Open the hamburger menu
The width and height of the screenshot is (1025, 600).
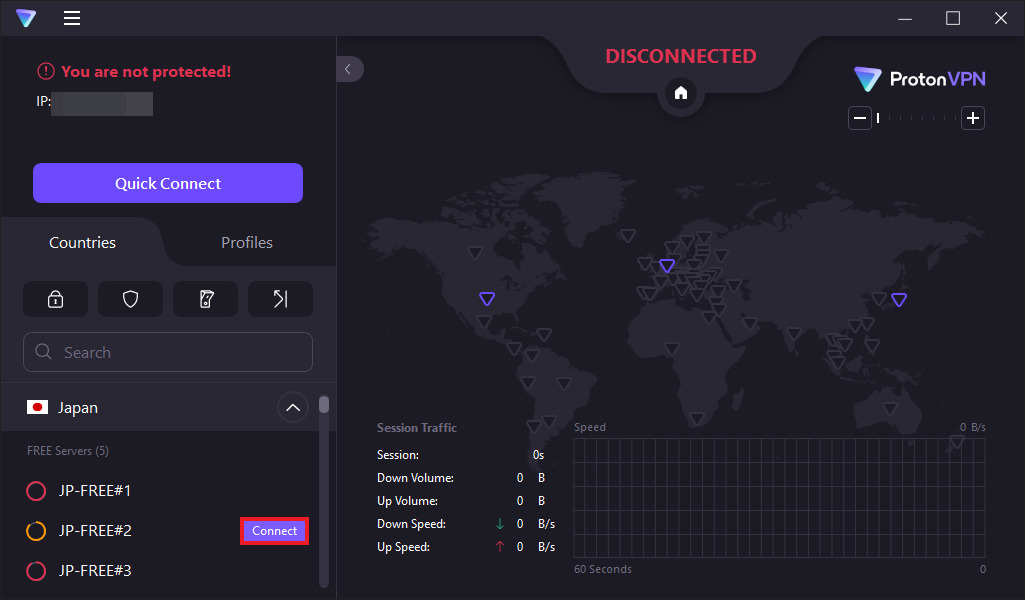(72, 18)
